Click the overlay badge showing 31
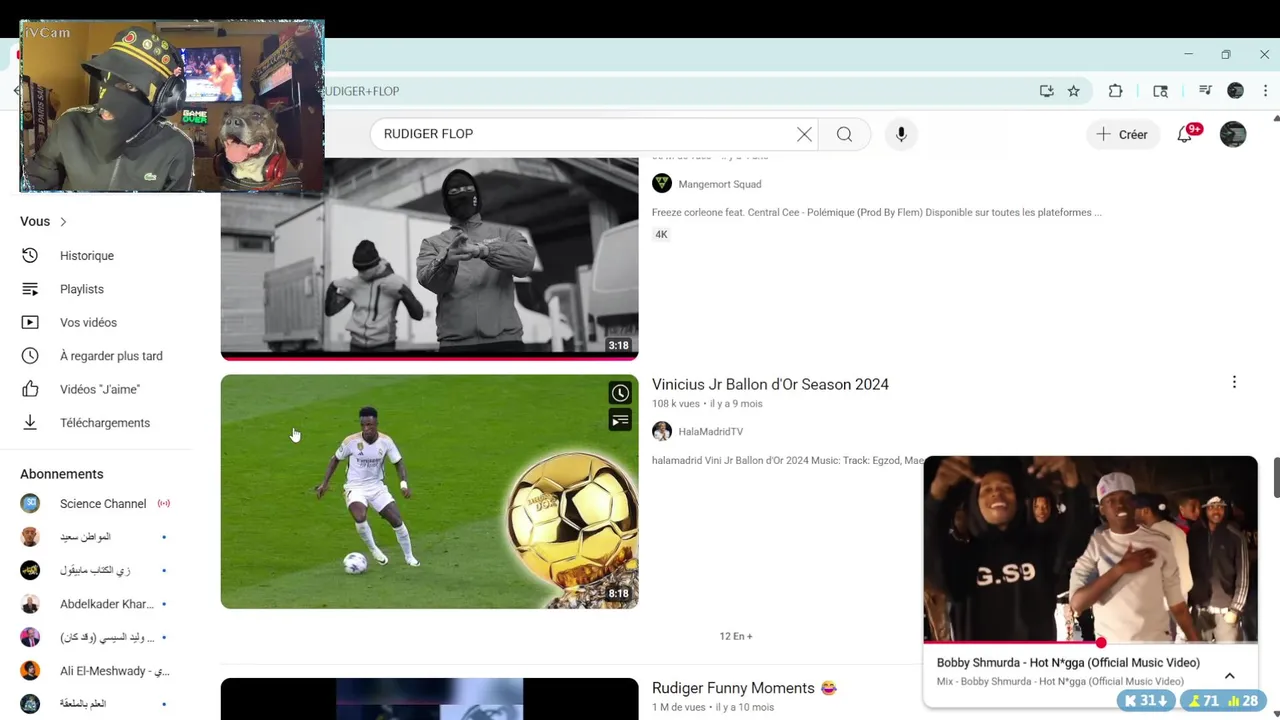The height and width of the screenshot is (720, 1280). pyautogui.click(x=1146, y=701)
